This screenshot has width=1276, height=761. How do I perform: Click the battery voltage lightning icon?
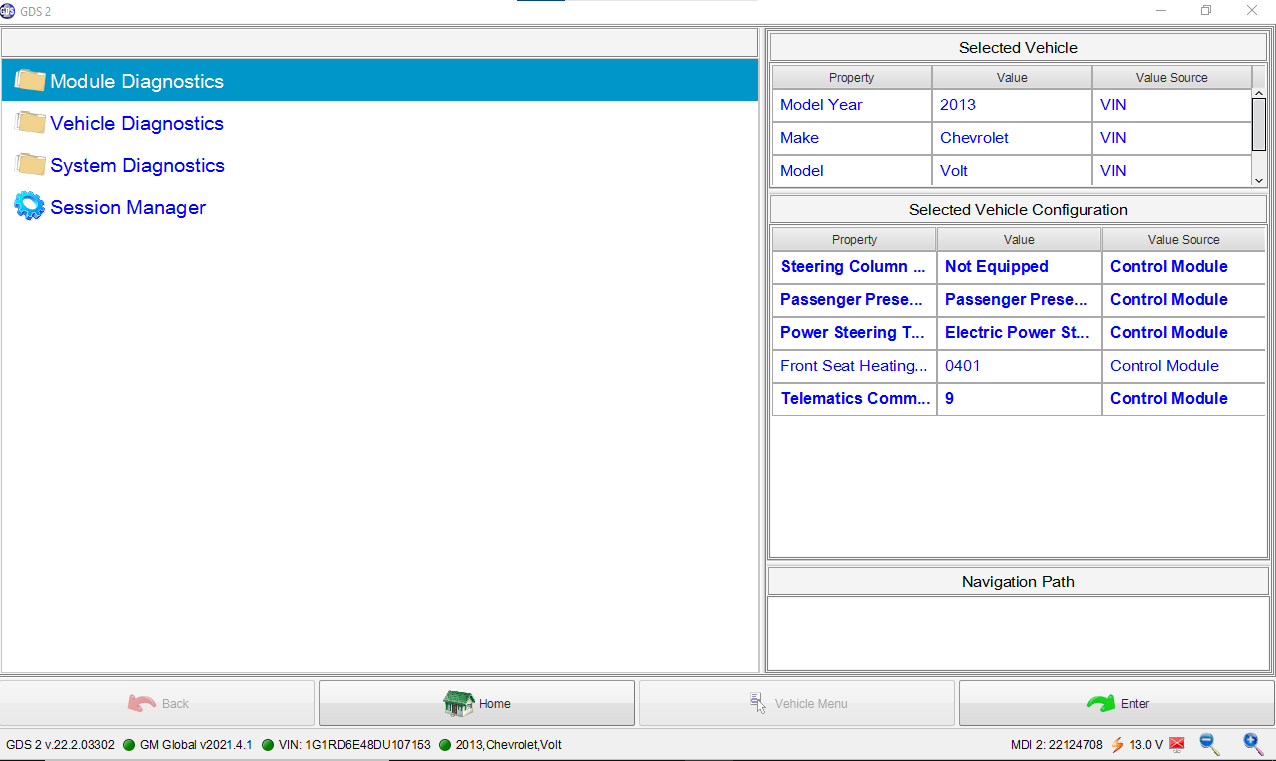pos(1118,745)
